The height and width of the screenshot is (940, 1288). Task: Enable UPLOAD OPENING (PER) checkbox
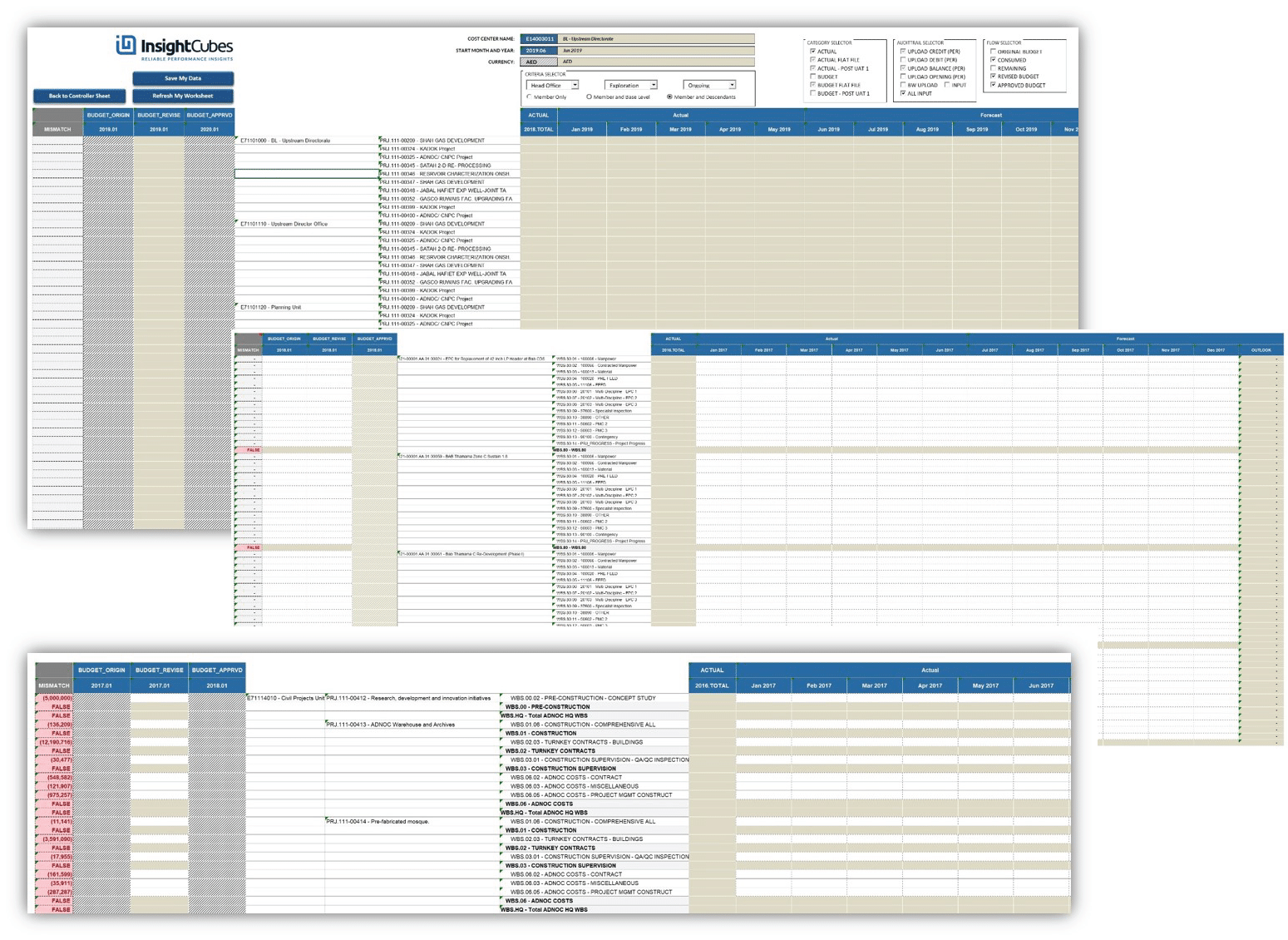tap(903, 77)
